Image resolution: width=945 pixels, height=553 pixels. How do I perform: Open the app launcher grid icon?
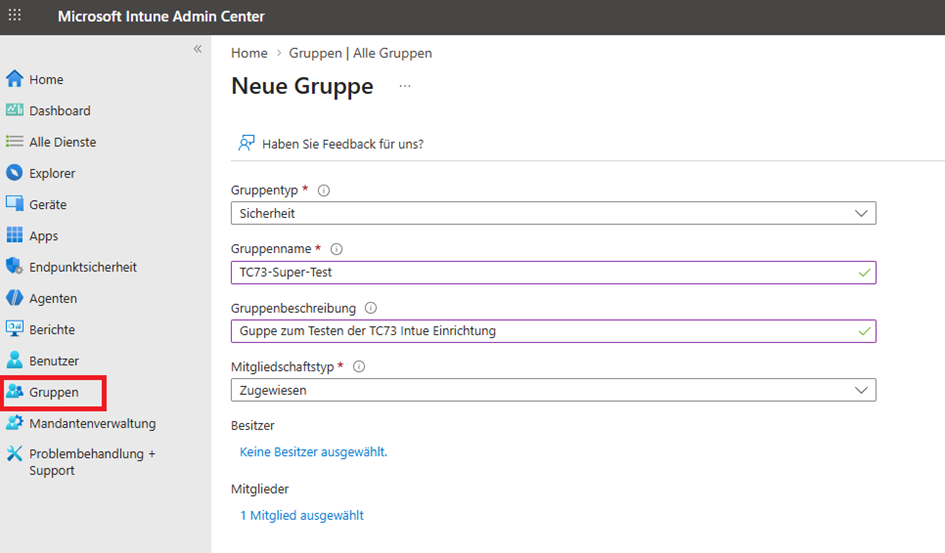tap(14, 15)
